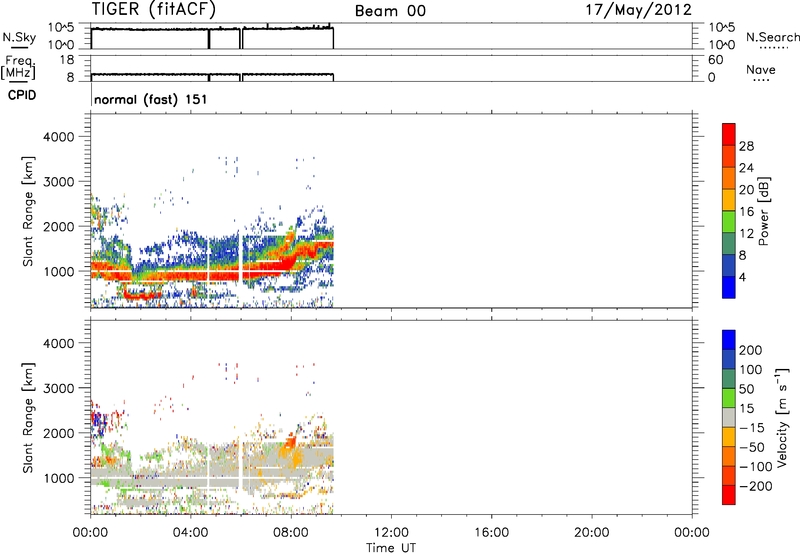800x554 pixels.
Task: Click the 'Slant Range [km]' label of velocity panel
Action: [x=28, y=418]
